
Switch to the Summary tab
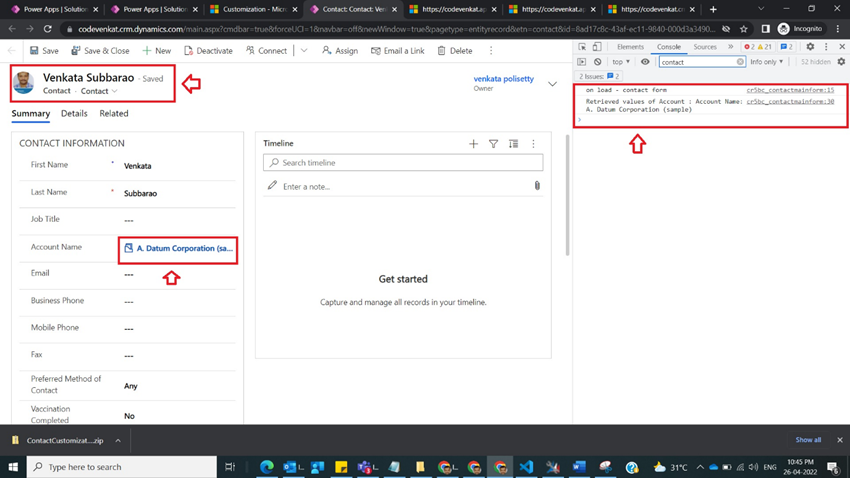[x=31, y=113]
